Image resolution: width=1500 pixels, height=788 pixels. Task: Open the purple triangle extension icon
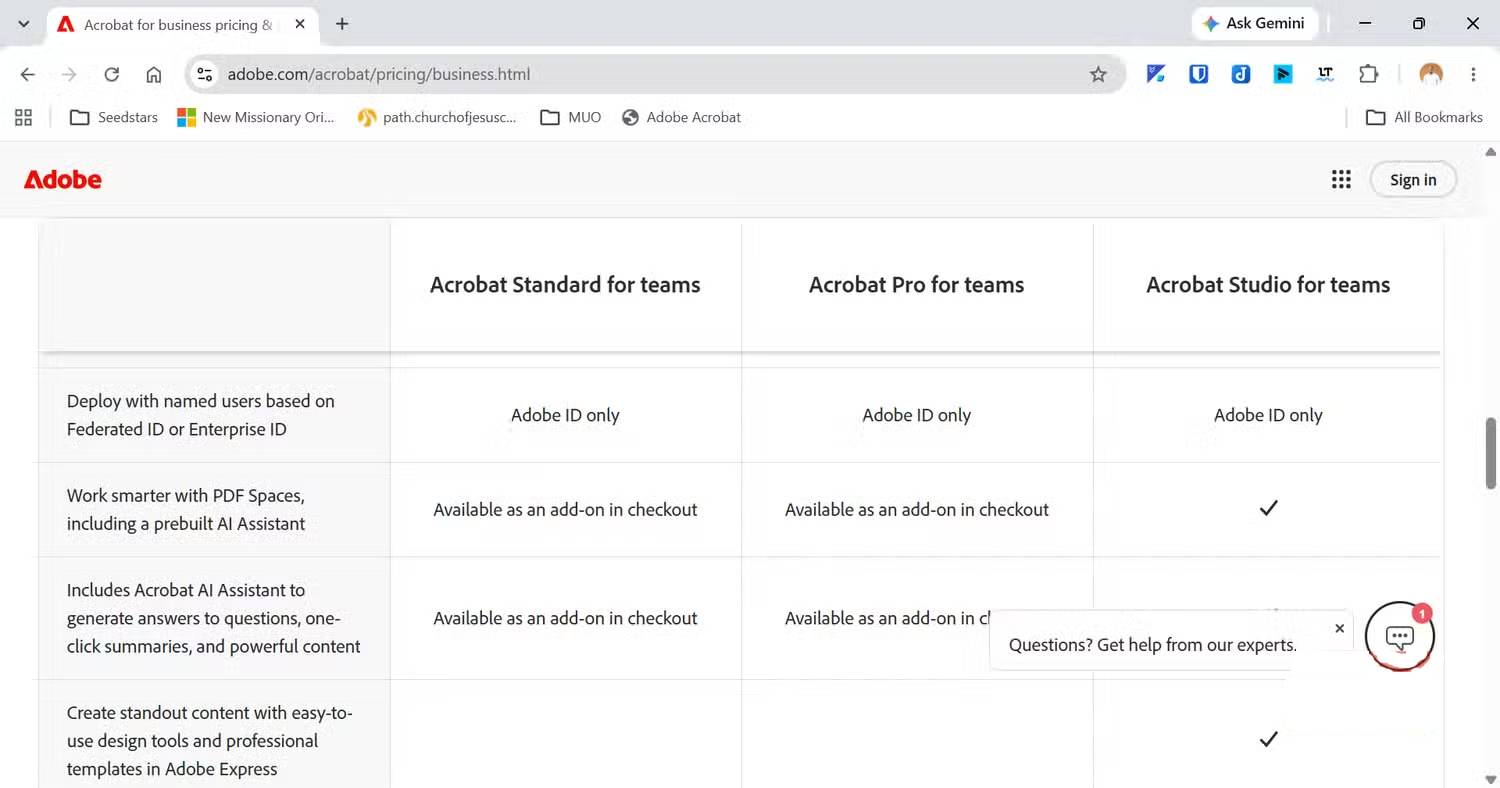pos(1156,74)
